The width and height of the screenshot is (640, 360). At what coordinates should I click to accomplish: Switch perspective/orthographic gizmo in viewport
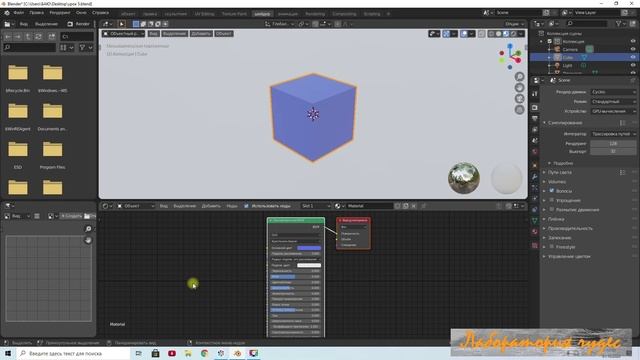(519, 110)
